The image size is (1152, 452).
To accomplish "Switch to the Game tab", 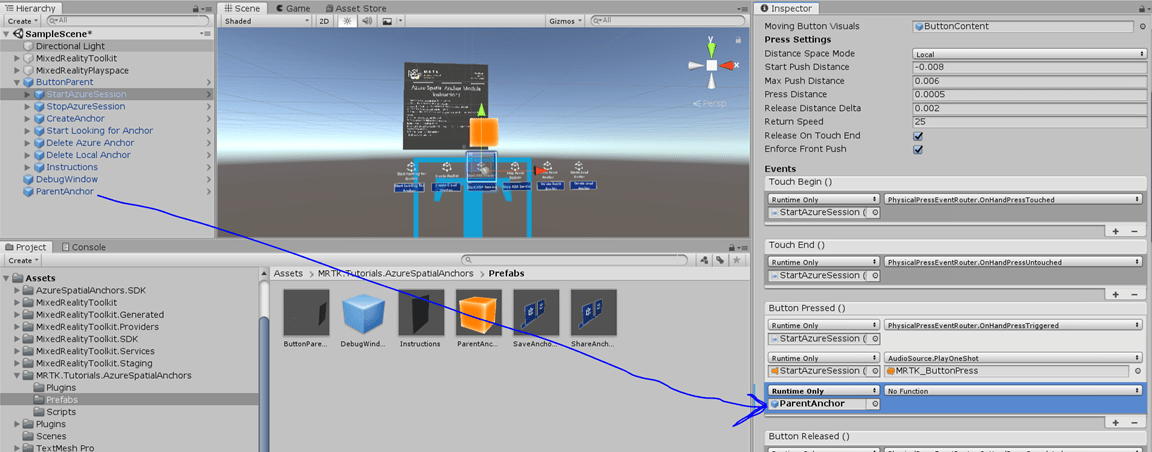I will pyautogui.click(x=292, y=8).
